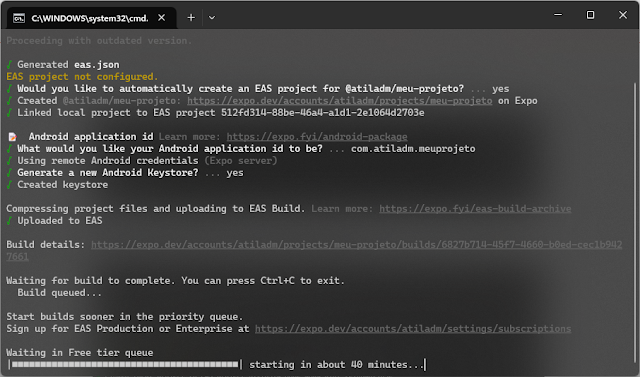Click the Android application id notepad icon
Screen dimensions: 640x377
tap(13, 137)
